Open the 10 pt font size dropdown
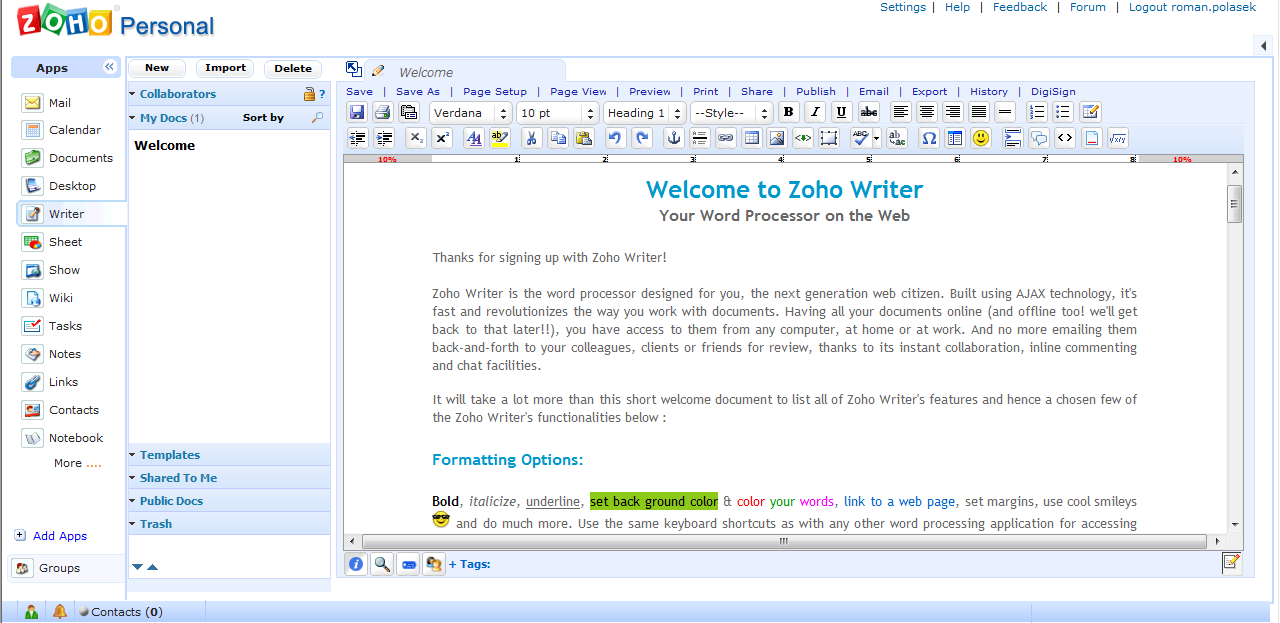This screenshot has height=623, width=1280. pos(557,113)
